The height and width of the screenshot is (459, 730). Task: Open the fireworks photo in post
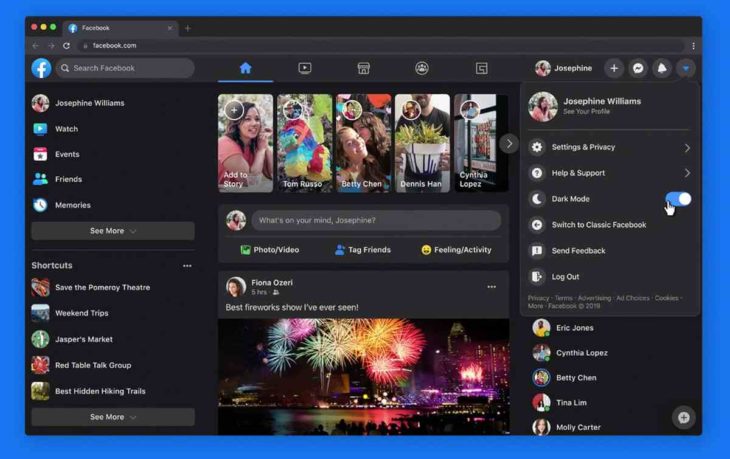pos(364,377)
